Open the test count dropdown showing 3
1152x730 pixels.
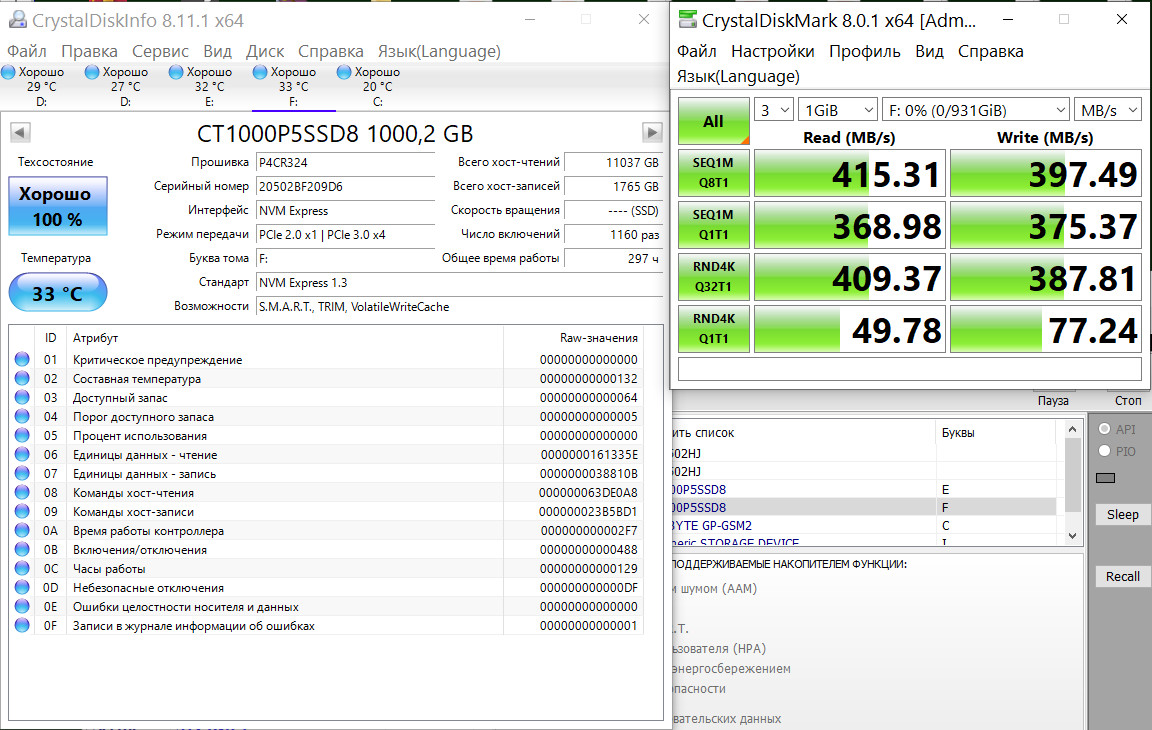point(774,110)
